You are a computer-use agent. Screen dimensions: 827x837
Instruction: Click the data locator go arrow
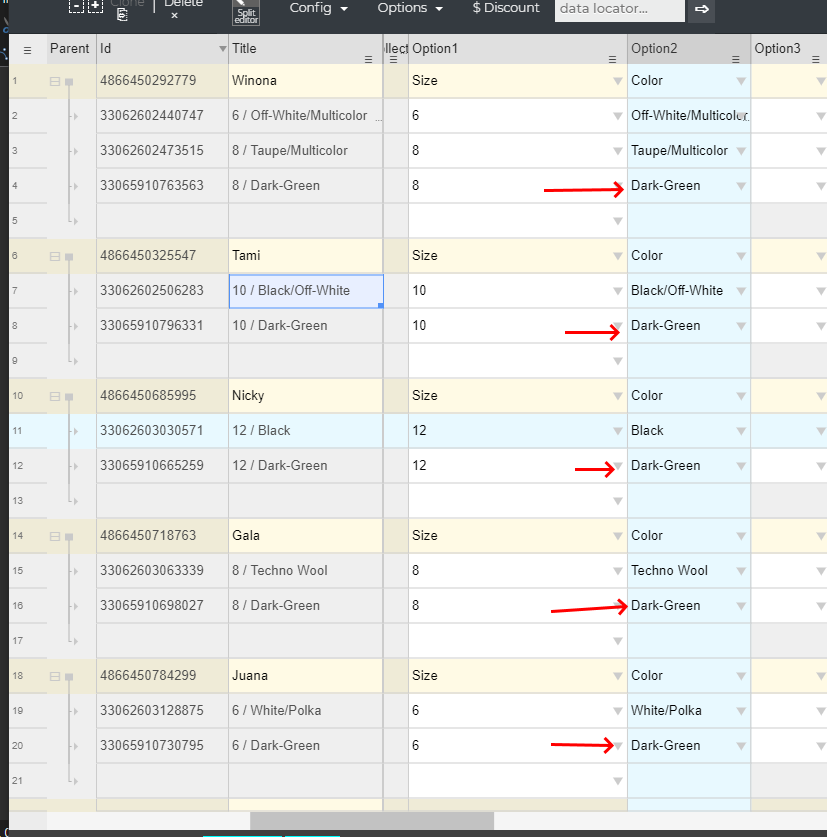click(x=702, y=9)
